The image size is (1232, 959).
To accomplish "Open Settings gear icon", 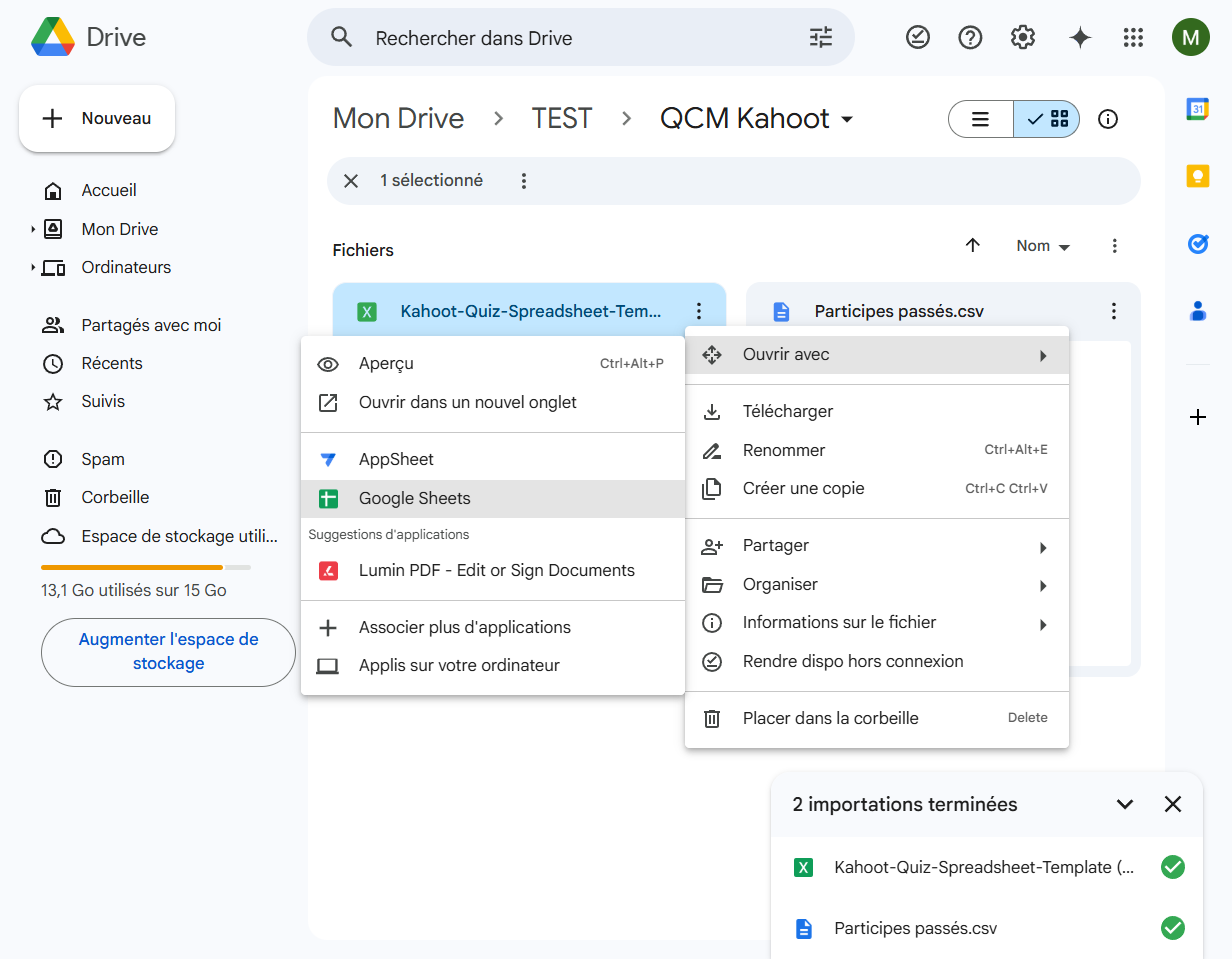I will [1023, 38].
